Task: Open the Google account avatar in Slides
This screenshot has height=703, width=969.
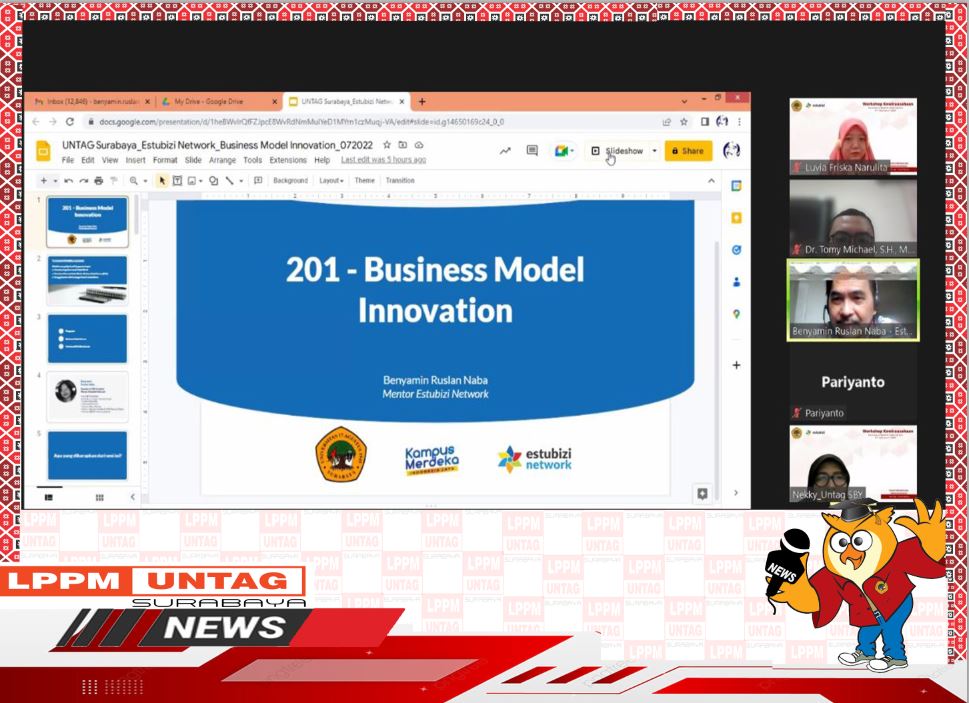Action: click(732, 150)
